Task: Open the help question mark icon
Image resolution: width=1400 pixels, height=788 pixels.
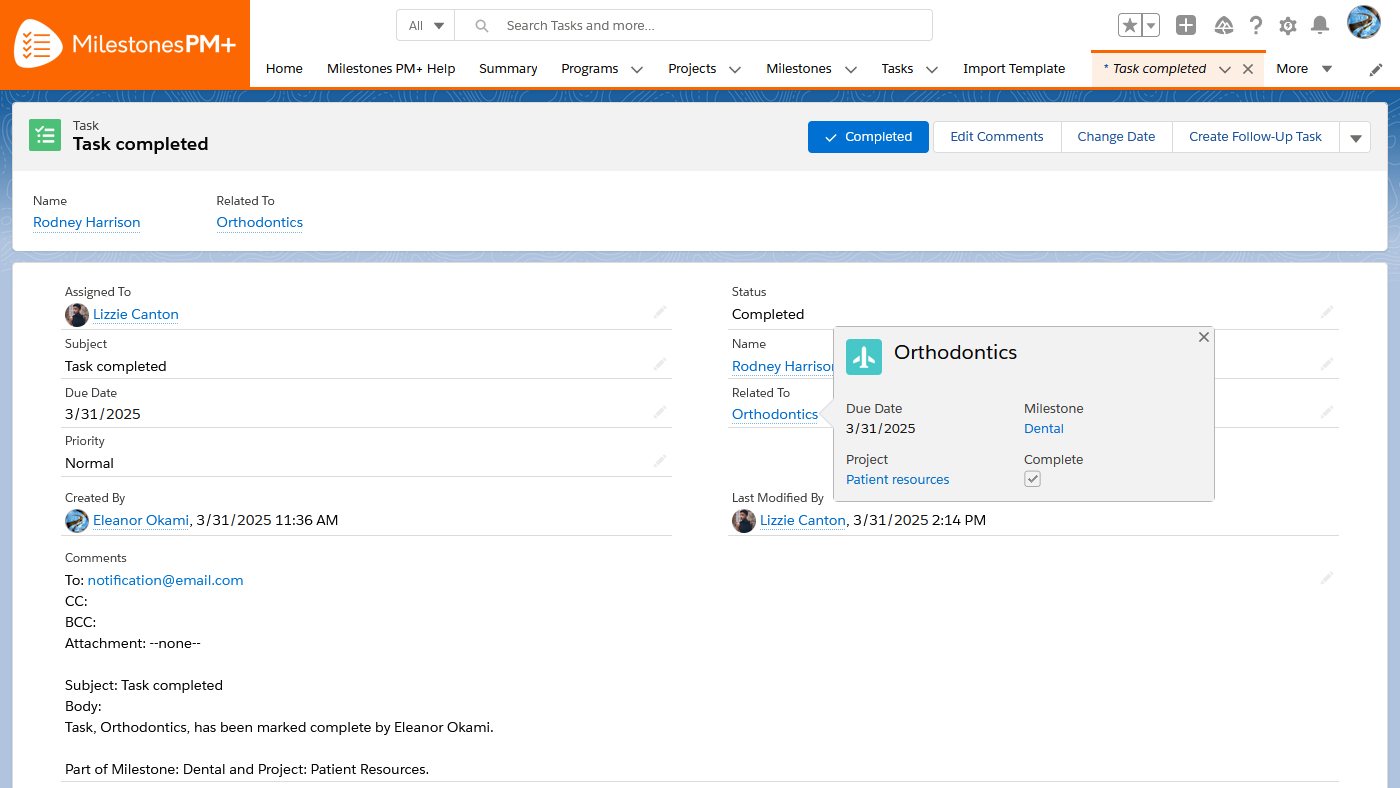Action: pyautogui.click(x=1256, y=26)
